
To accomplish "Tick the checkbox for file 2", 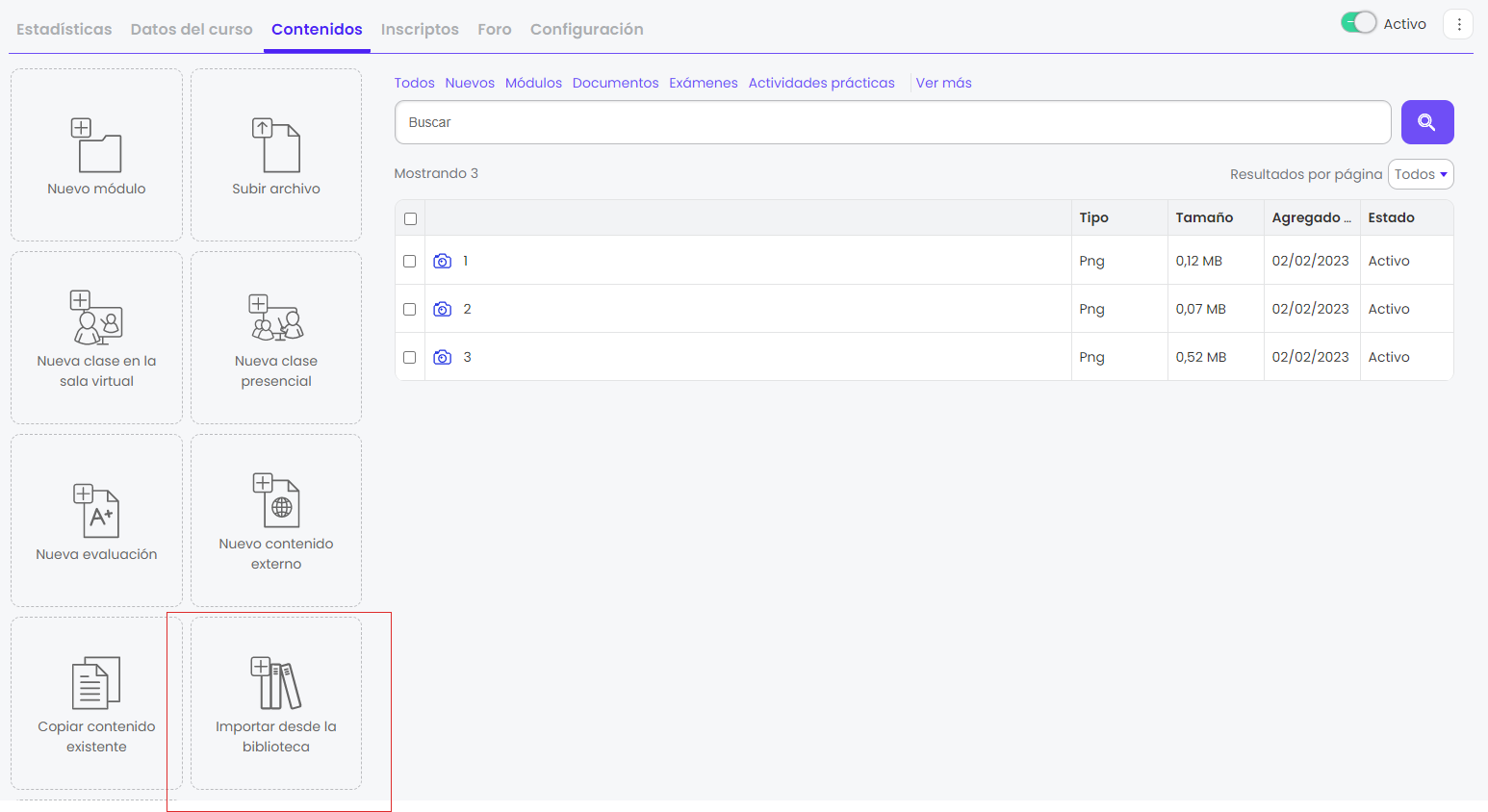I will [x=409, y=309].
